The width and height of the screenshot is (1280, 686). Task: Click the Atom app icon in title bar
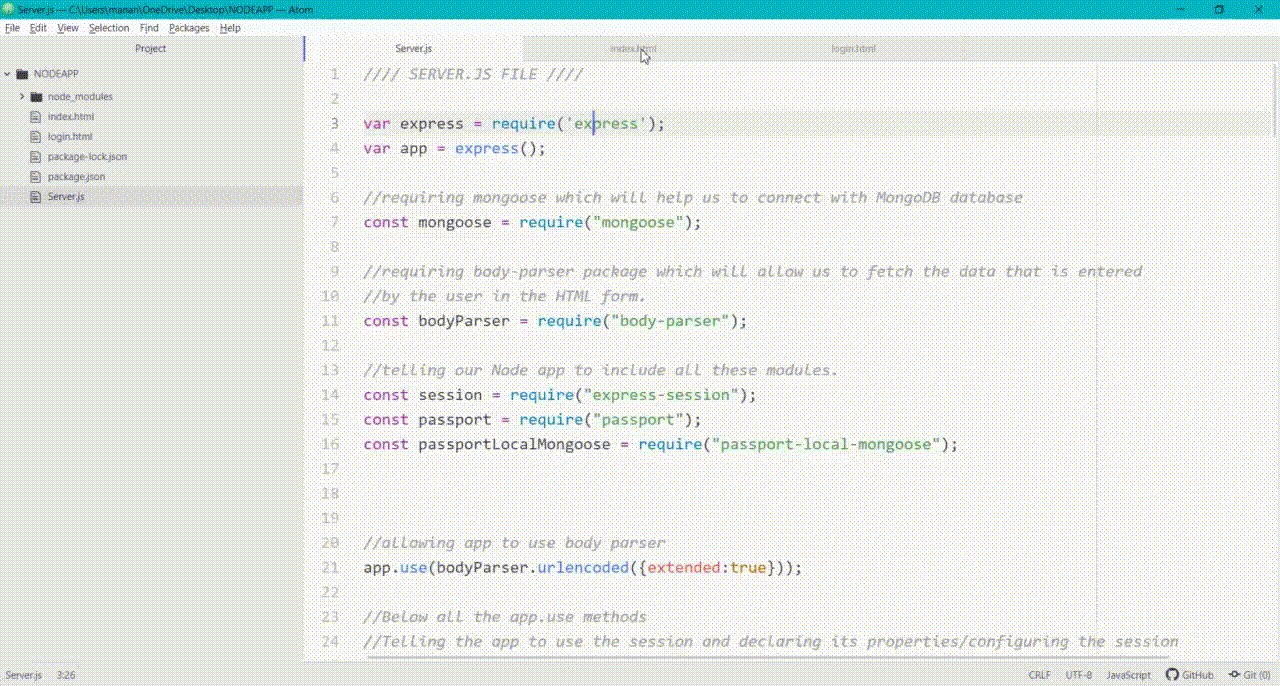(x=9, y=9)
